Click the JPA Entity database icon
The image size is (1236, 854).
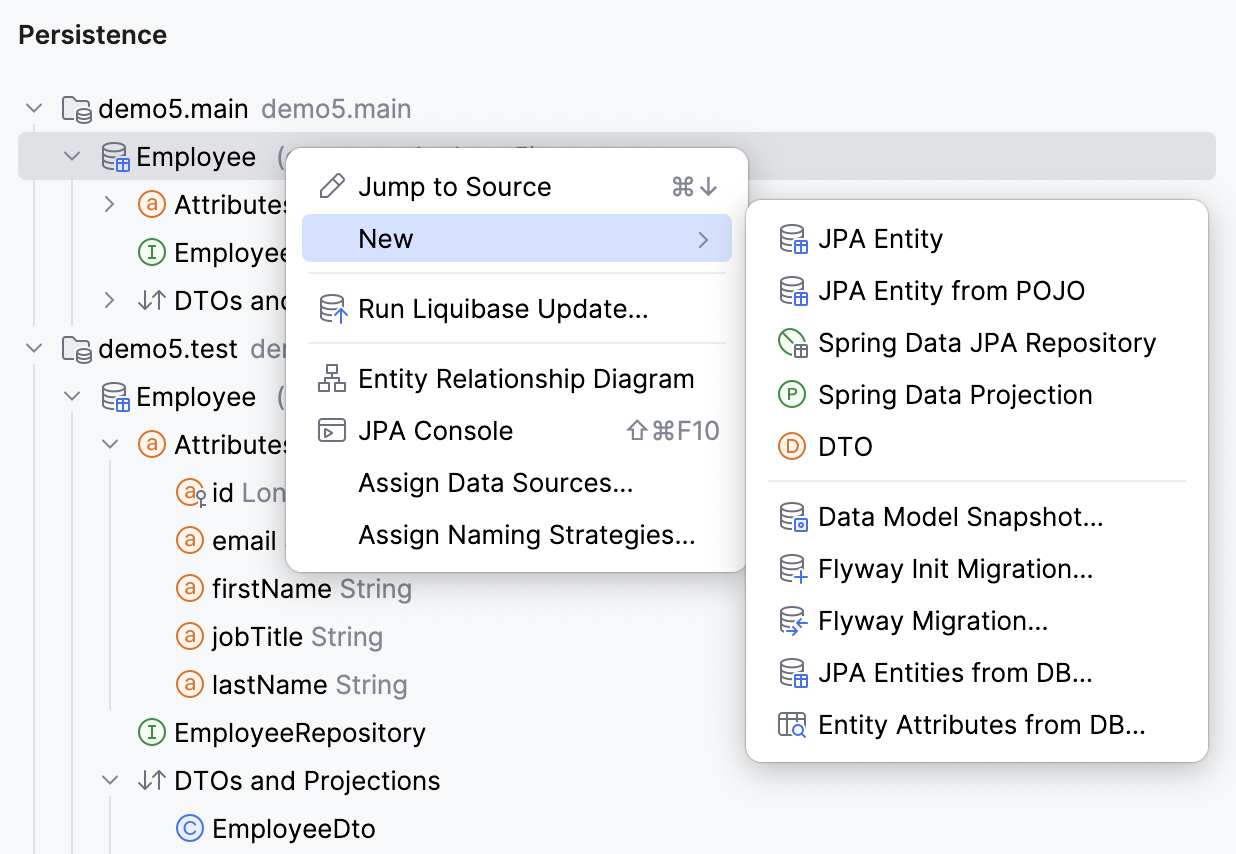point(792,240)
